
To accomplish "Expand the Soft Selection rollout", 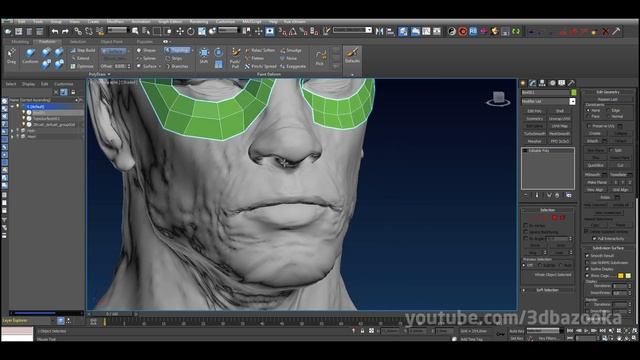I will coord(547,290).
